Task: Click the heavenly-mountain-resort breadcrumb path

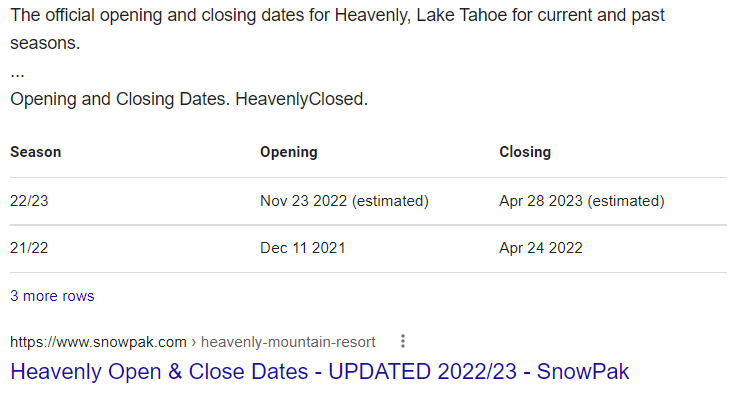Action: tap(288, 342)
